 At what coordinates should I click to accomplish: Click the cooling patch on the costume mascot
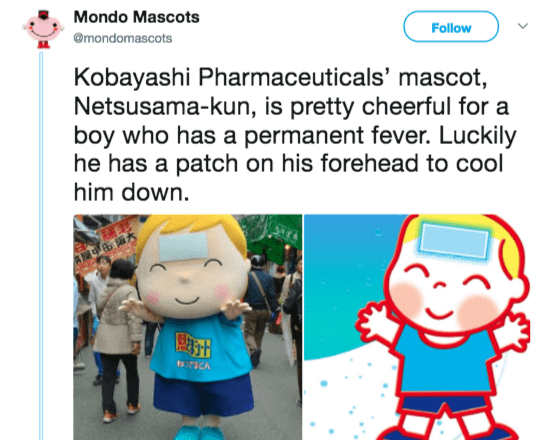184,247
